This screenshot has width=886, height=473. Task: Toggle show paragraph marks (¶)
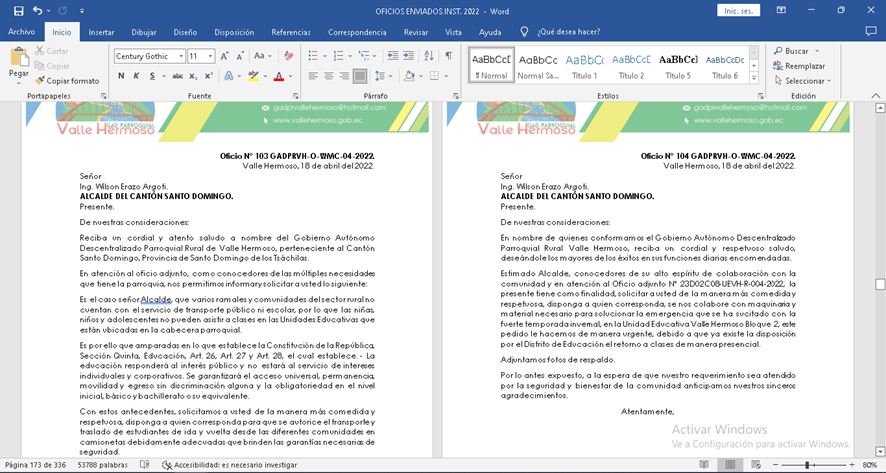tap(449, 56)
